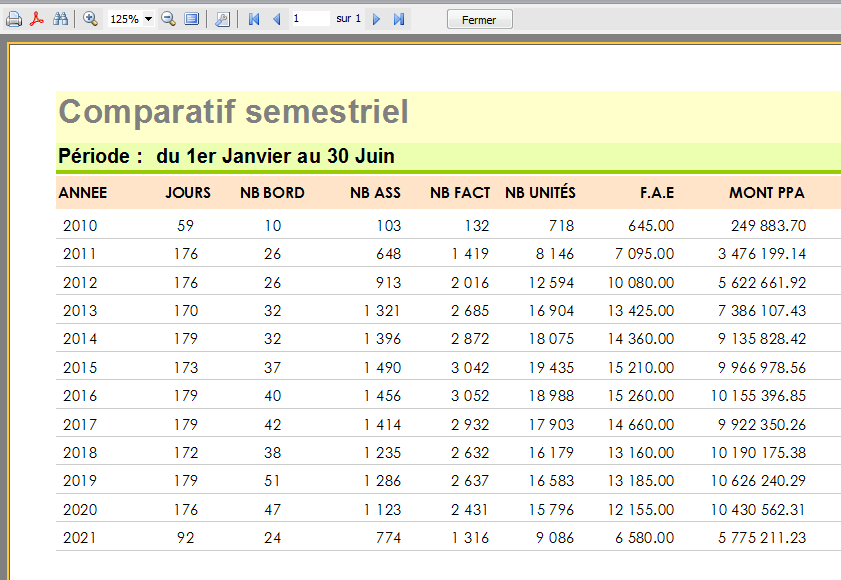Toggle full page view icon
This screenshot has width=841, height=580.
192,19
